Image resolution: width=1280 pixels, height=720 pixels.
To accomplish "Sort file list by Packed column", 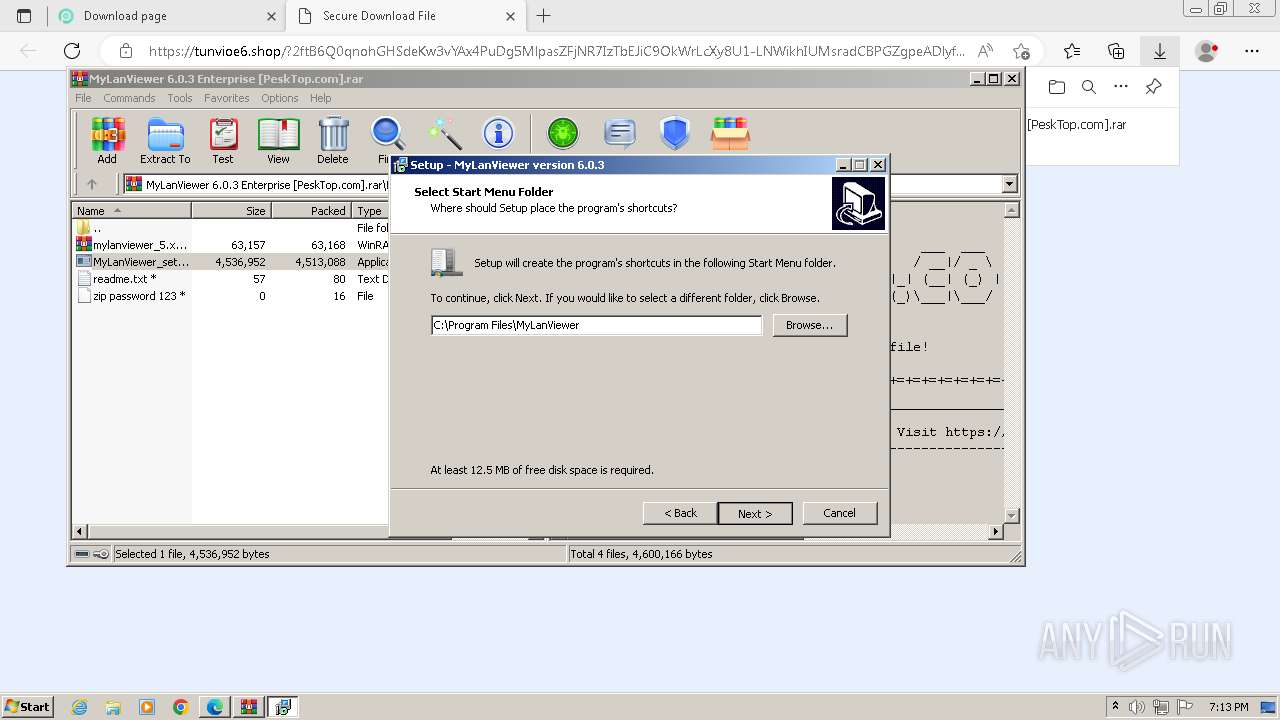I will coord(311,211).
